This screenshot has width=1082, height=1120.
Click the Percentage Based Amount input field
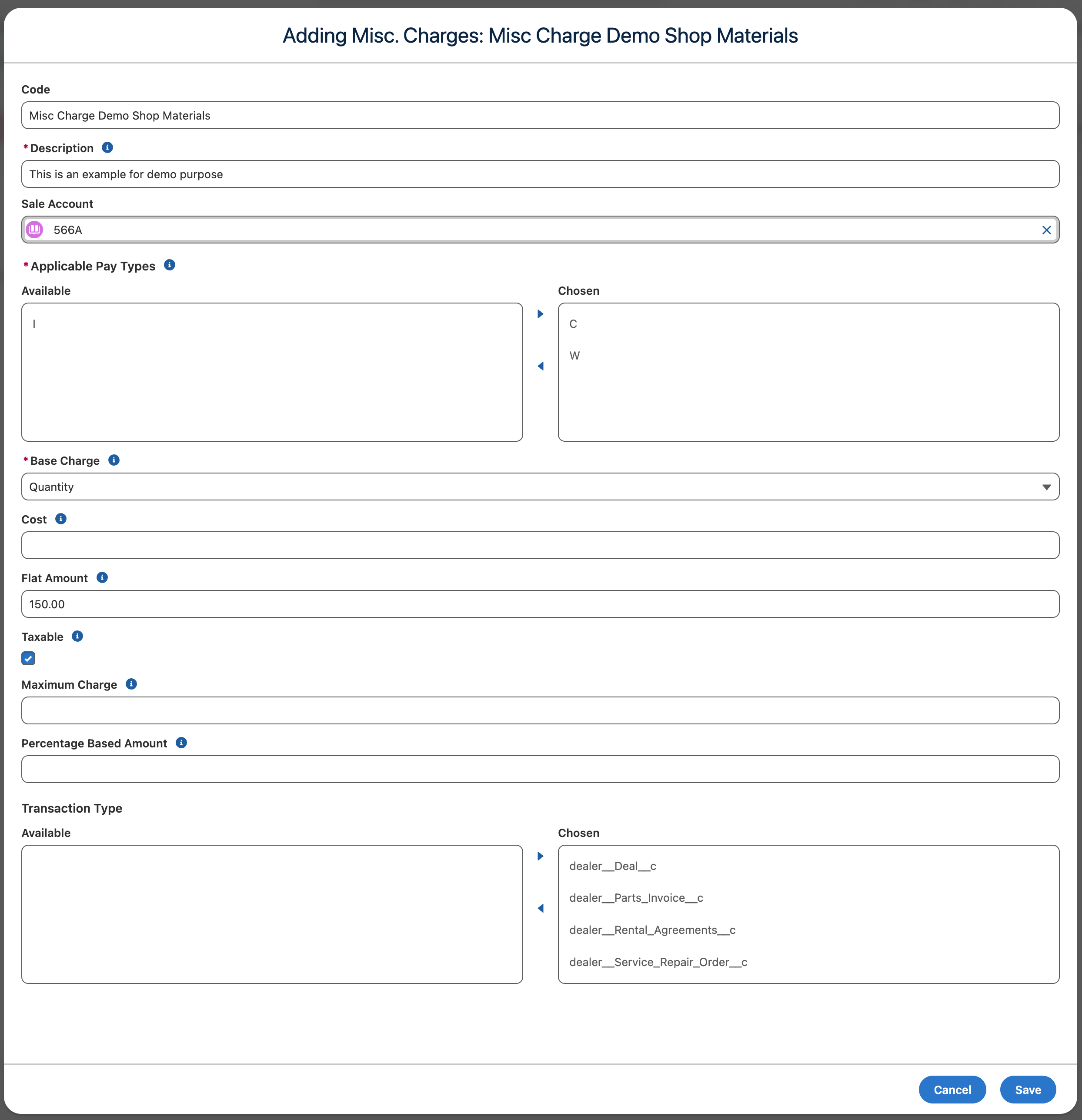tap(540, 769)
